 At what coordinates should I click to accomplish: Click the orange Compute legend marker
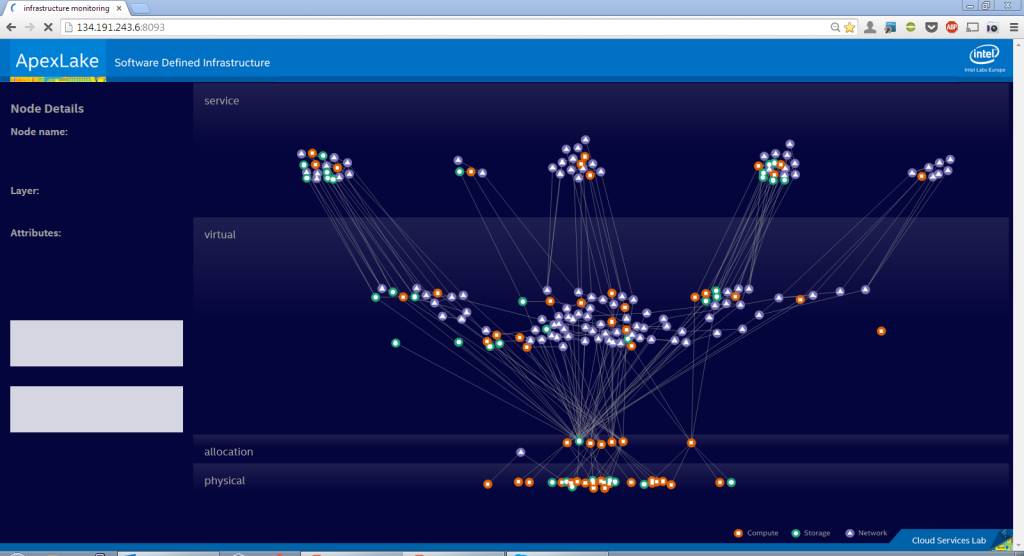point(737,533)
